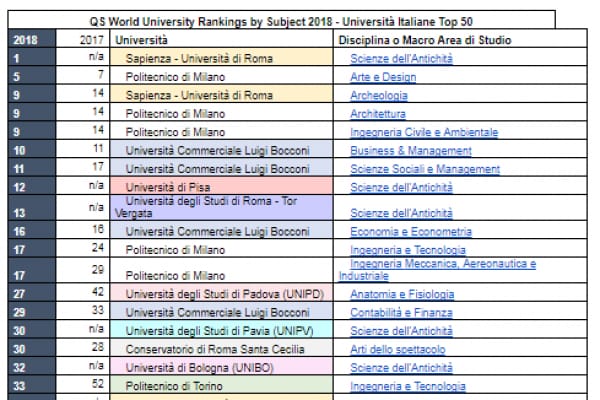Click the 2018 rank 10 cell
The image size is (600, 400).
pos(32,149)
